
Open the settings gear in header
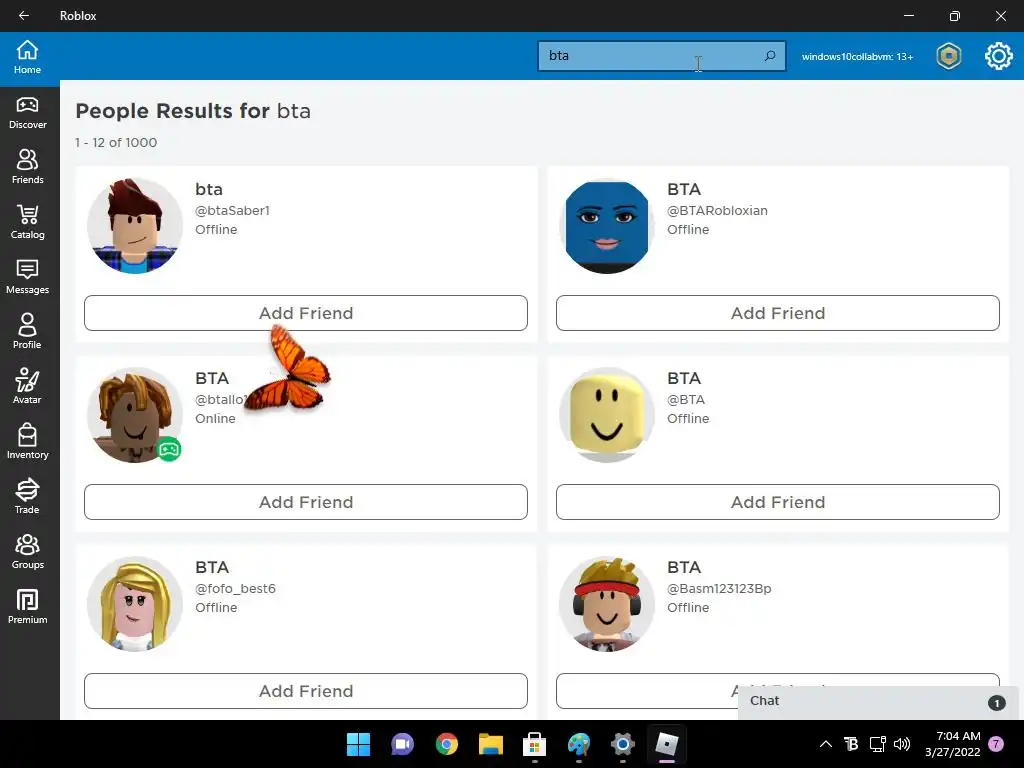click(x=999, y=56)
